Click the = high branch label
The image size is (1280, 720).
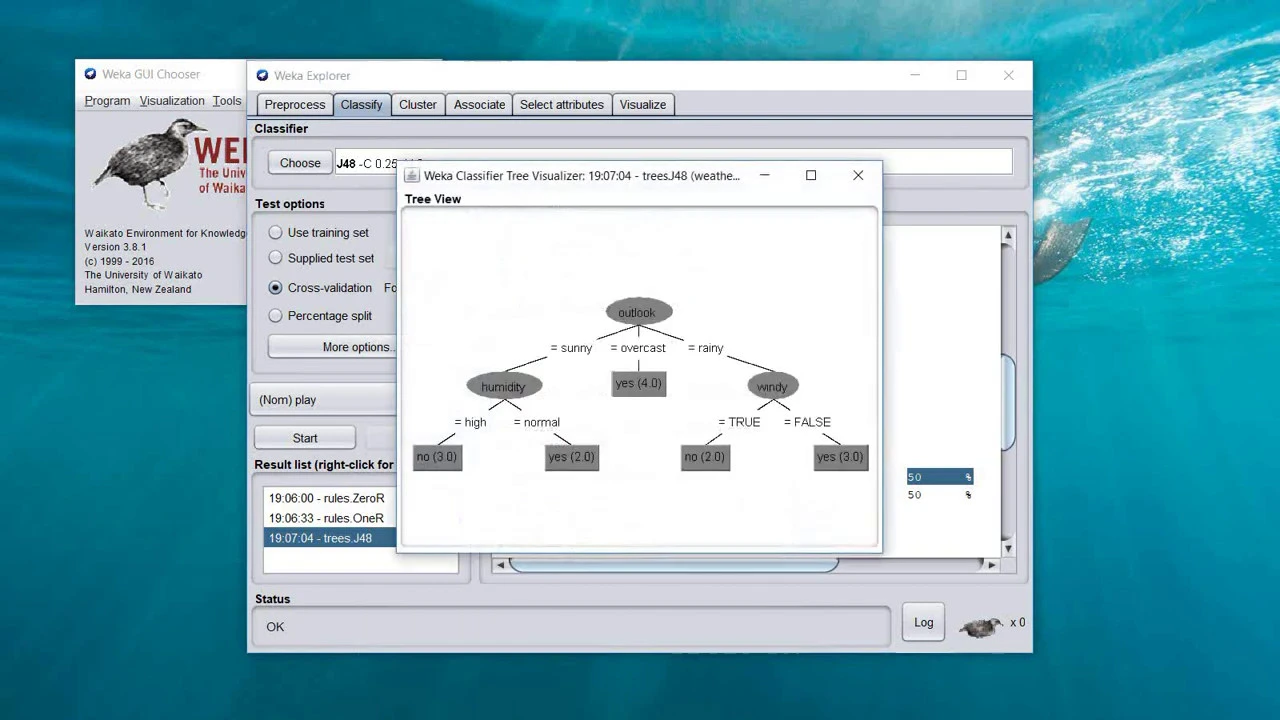point(470,422)
